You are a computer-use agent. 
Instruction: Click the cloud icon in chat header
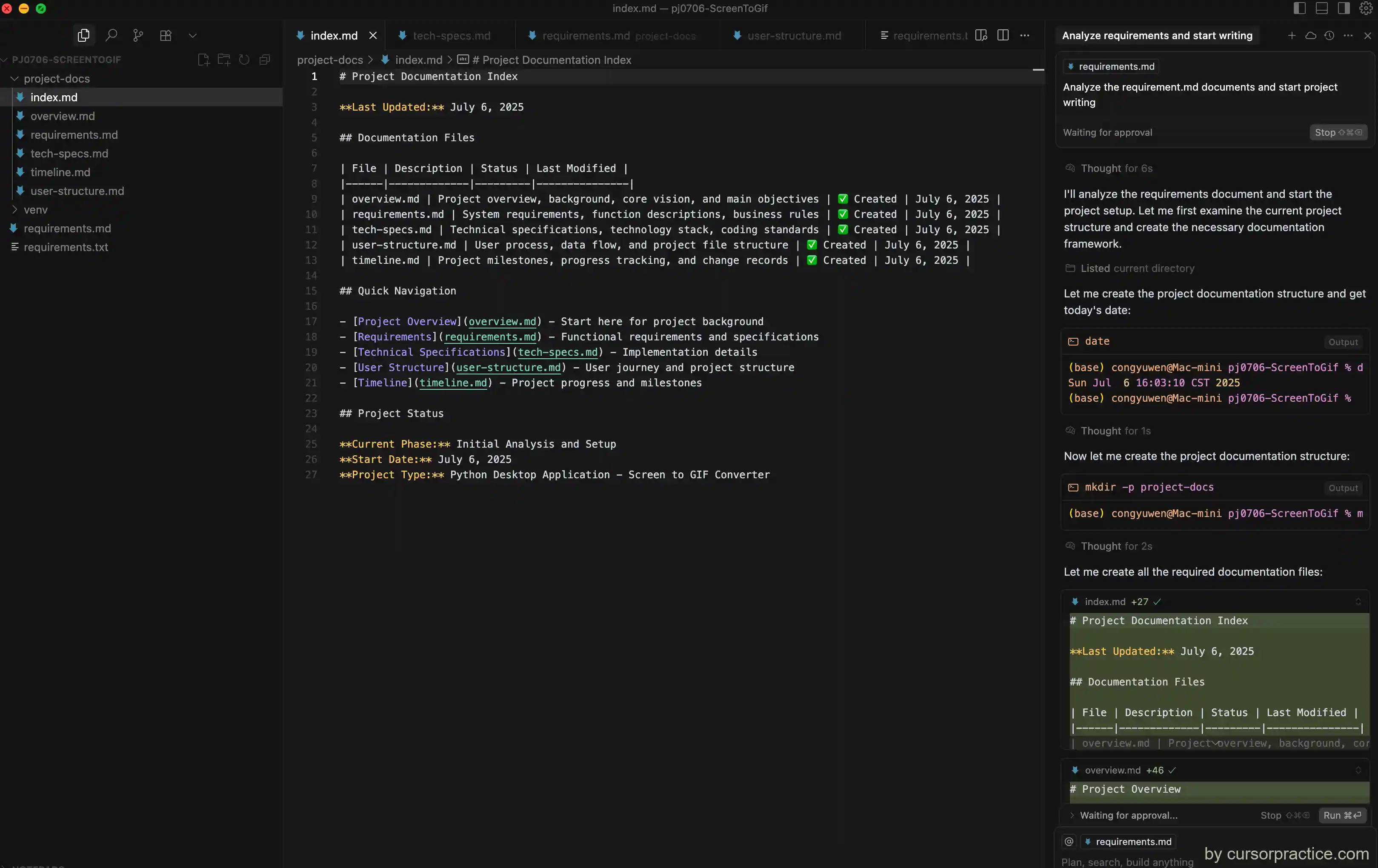click(x=1310, y=35)
